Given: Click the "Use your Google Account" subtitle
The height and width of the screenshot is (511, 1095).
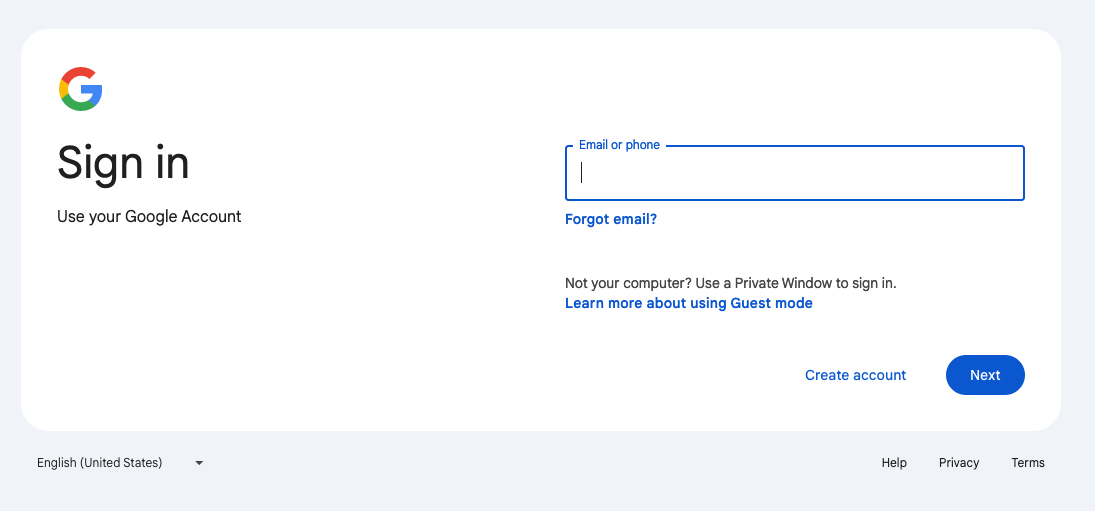Looking at the screenshot, I should coord(149,216).
